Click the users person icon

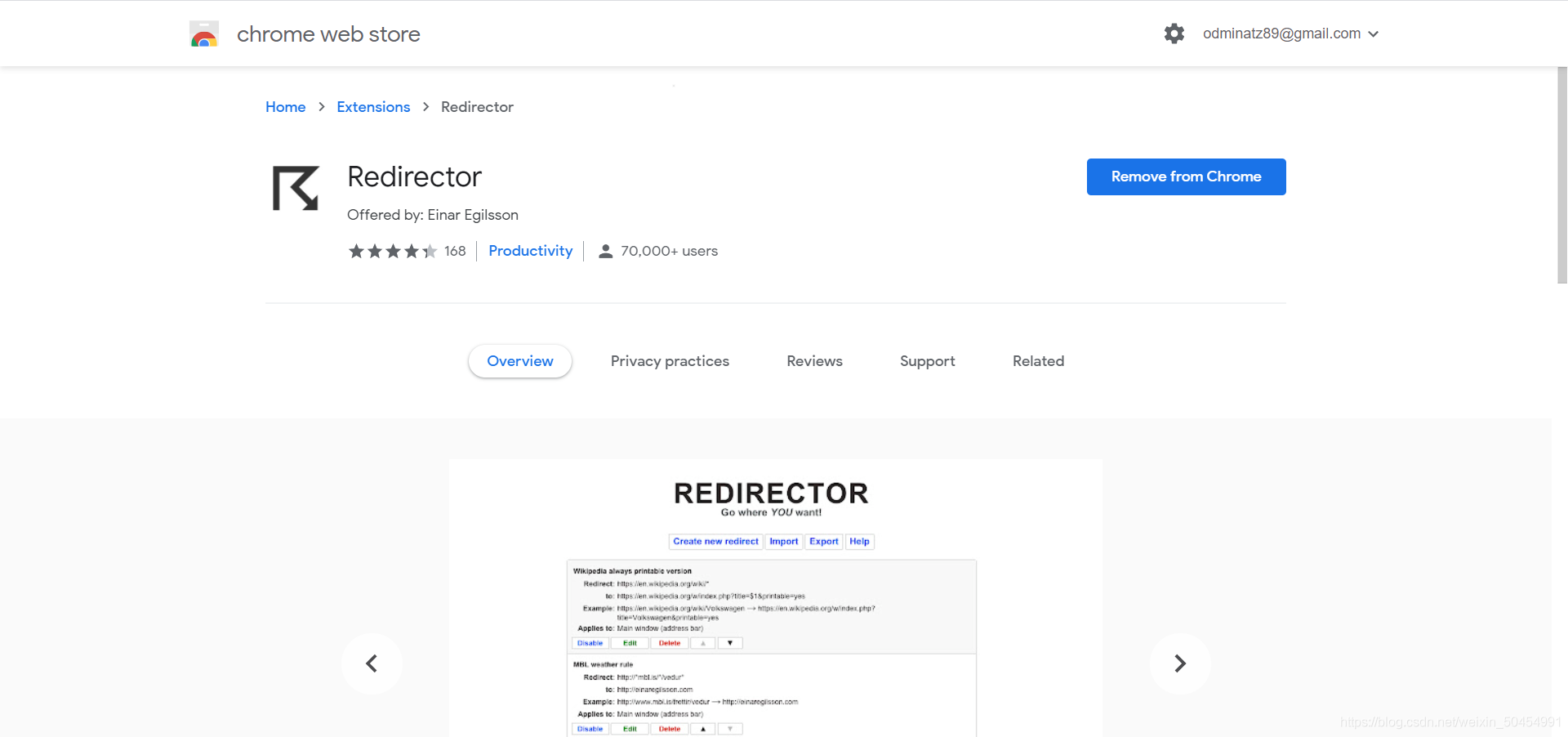coord(605,251)
